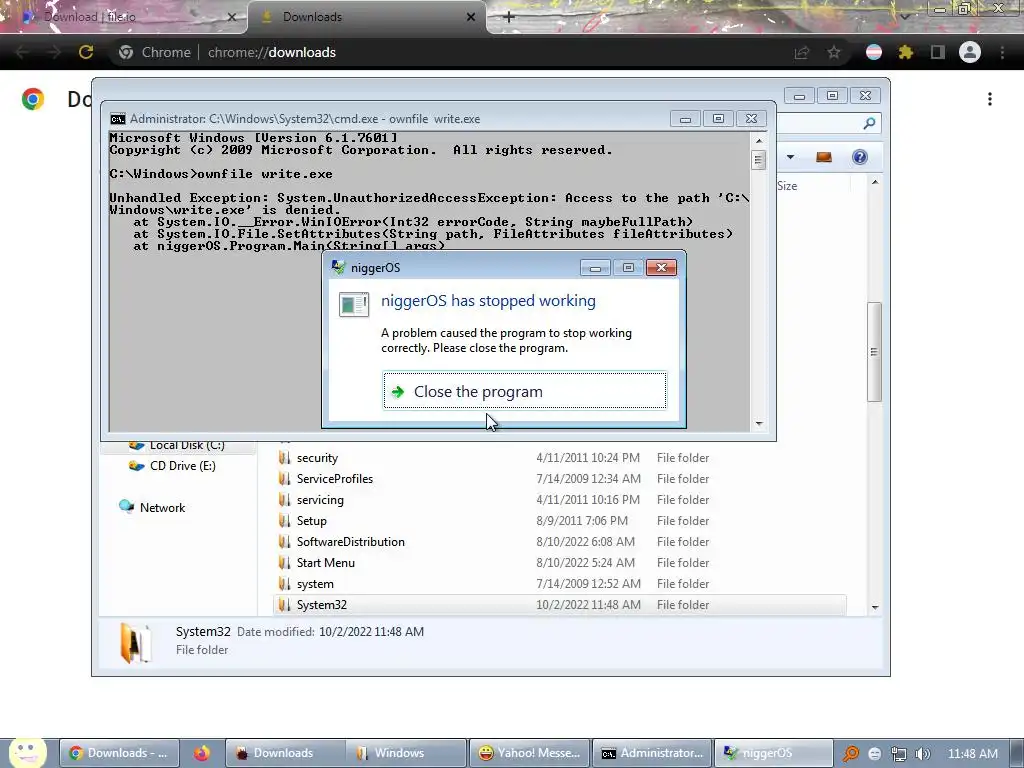Bookmark this page with the star icon
The image size is (1024, 768).
click(833, 52)
